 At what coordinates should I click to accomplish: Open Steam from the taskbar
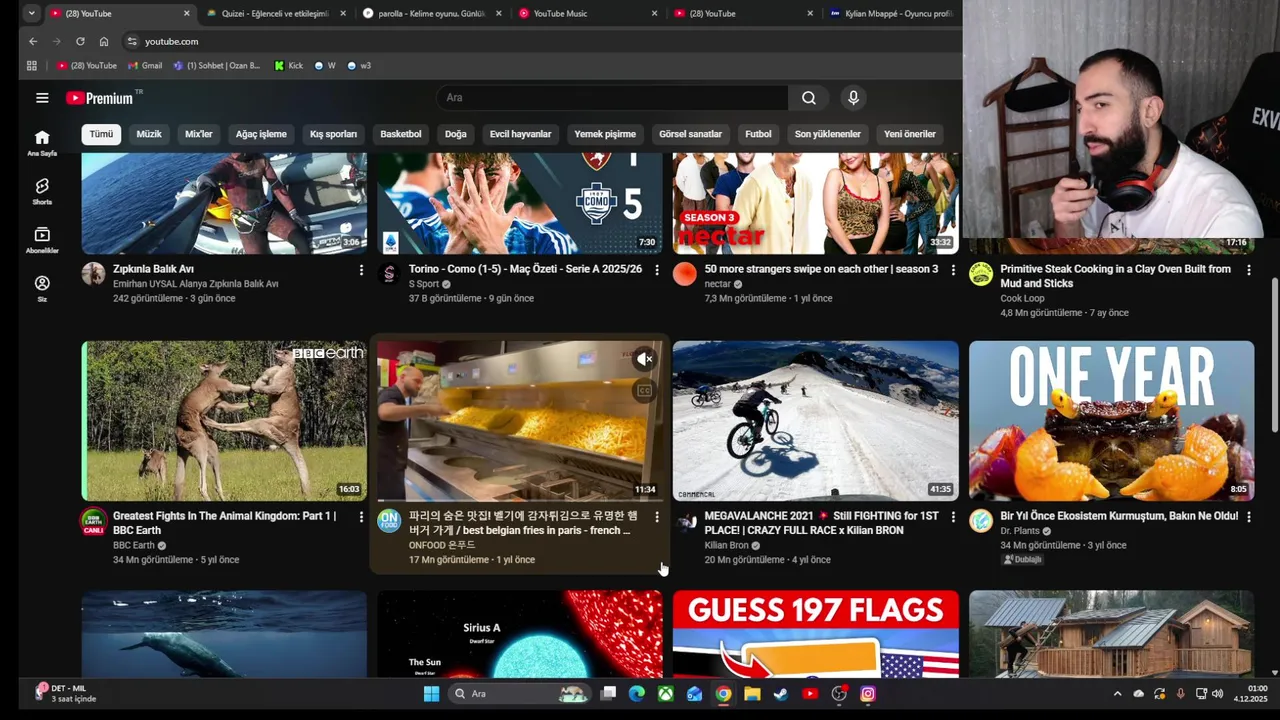click(x=781, y=694)
